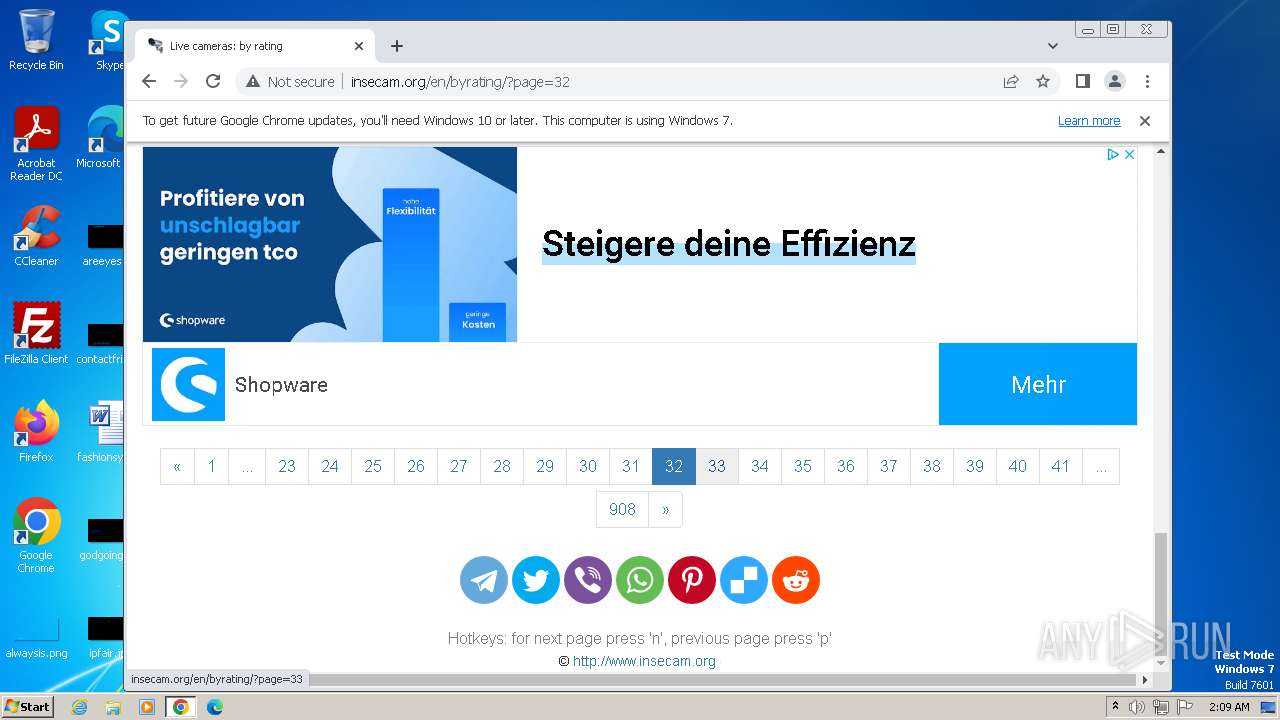1280x720 pixels.
Task: Click the clock showing 2:09 AM
Action: tap(1229, 707)
